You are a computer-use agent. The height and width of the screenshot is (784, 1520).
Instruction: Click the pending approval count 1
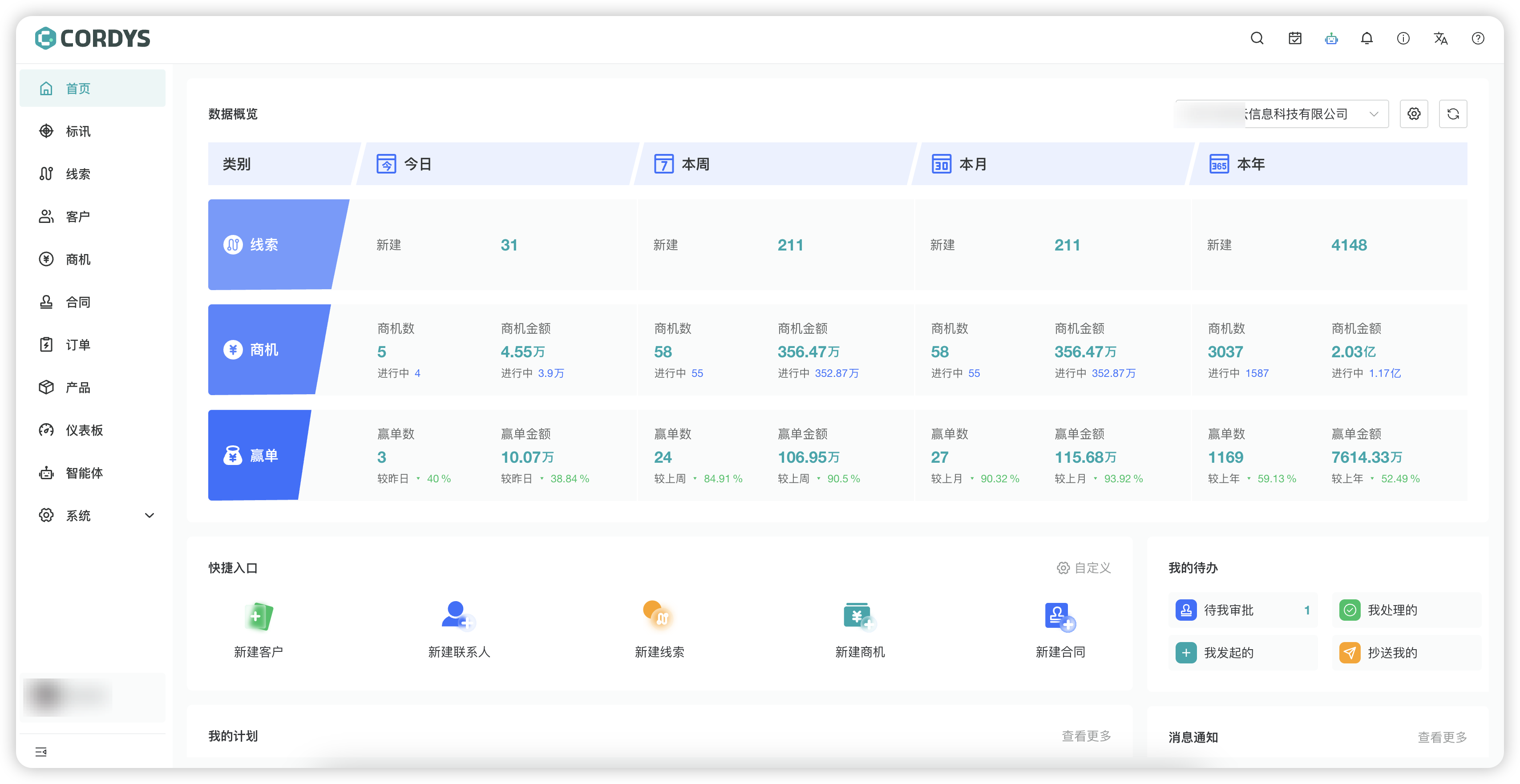tap(1307, 610)
